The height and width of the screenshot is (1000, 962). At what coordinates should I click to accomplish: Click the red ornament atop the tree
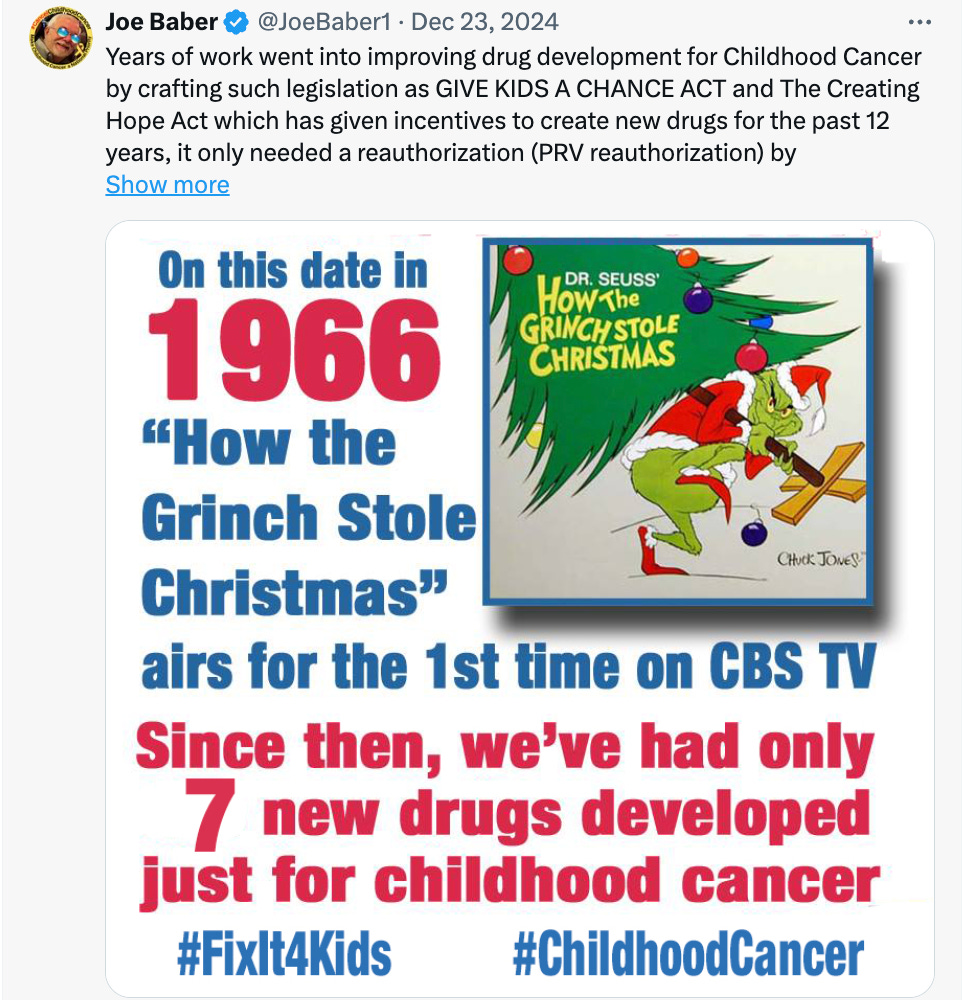[517, 261]
